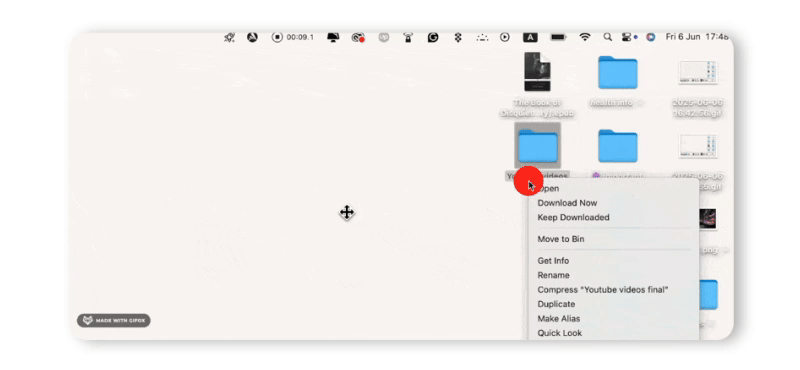Open the Grammarly G menu bar icon
The image size is (800, 370).
point(433,37)
